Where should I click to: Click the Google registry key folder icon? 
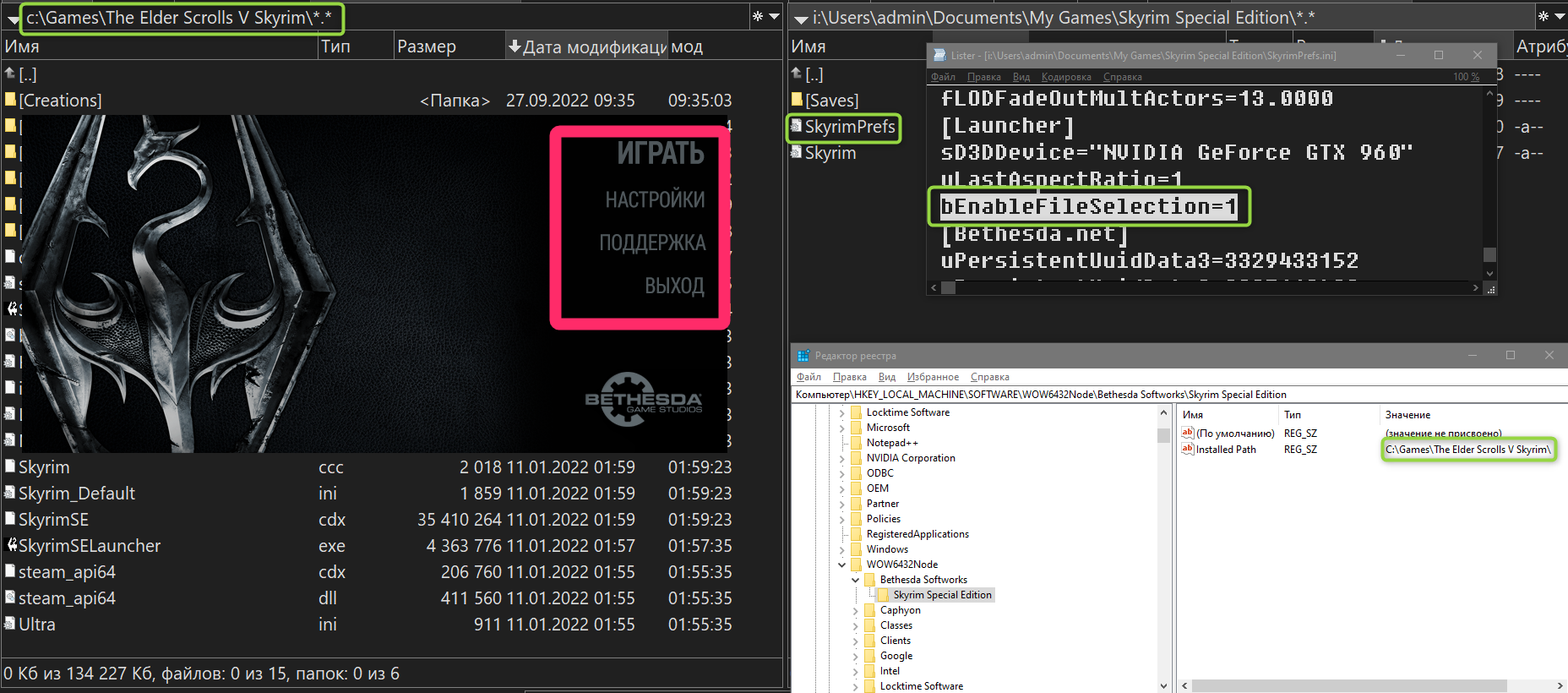point(870,656)
